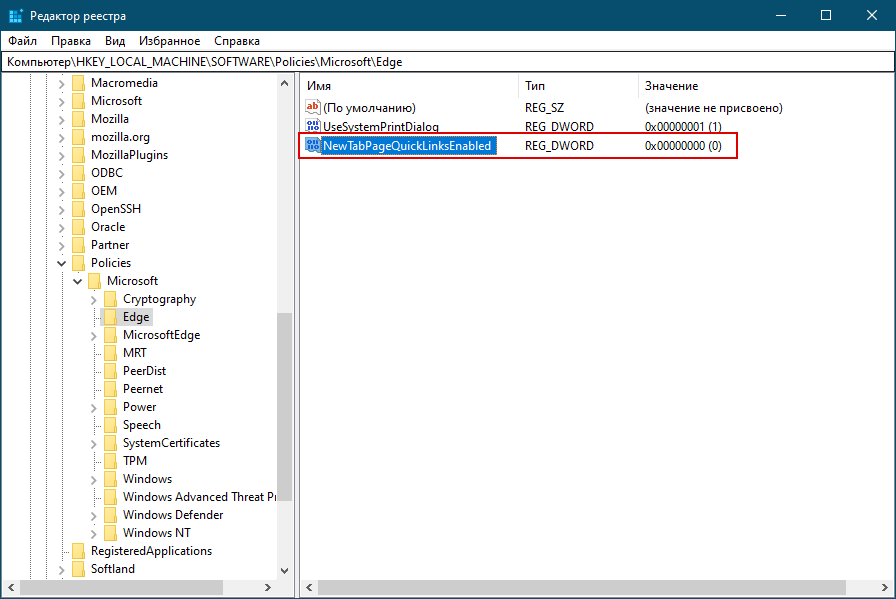Screen dimensions: 896x599
Task: Click tree pane scroll right arrow
Action: pos(268,588)
